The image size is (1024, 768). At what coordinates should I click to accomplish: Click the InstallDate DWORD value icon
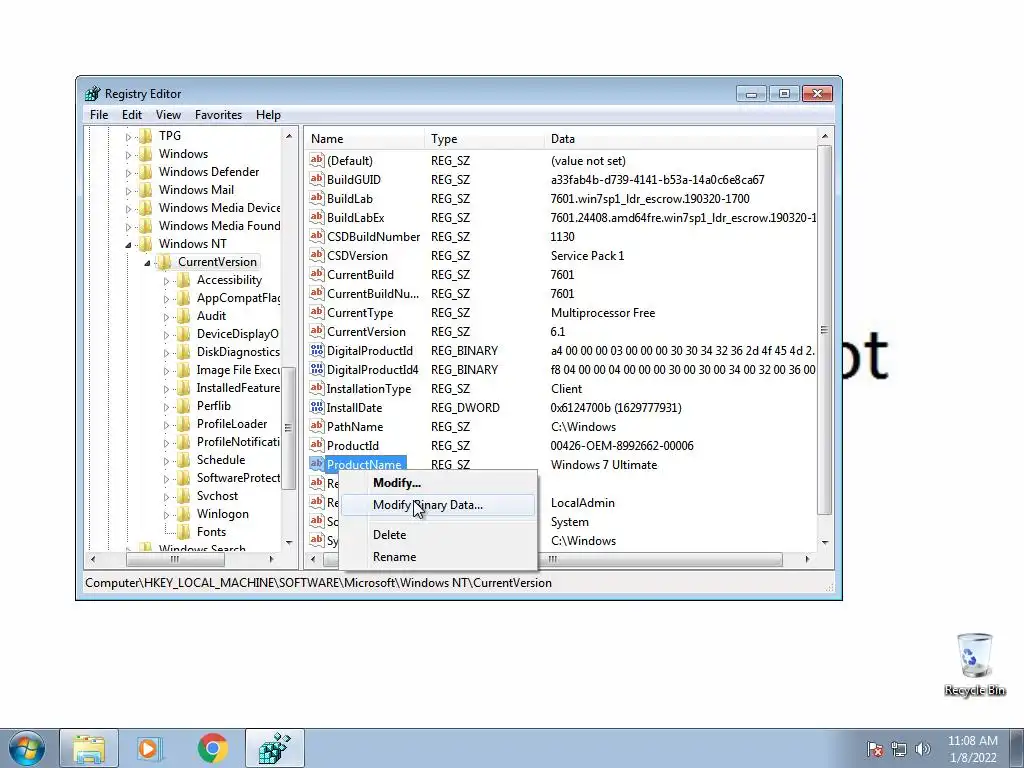(x=317, y=407)
